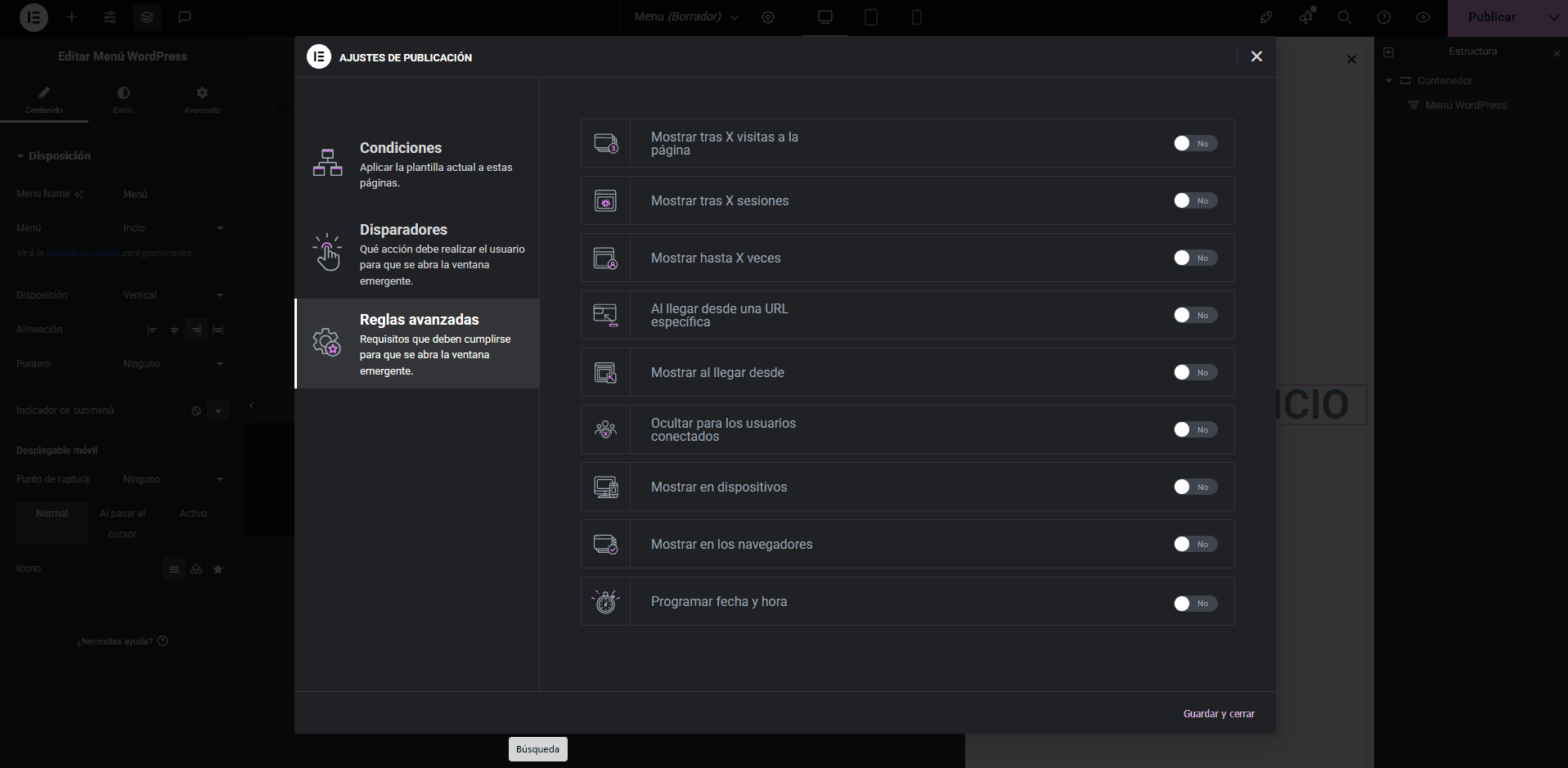
Task: Click the visits-to-page rule icon
Action: pos(606,144)
